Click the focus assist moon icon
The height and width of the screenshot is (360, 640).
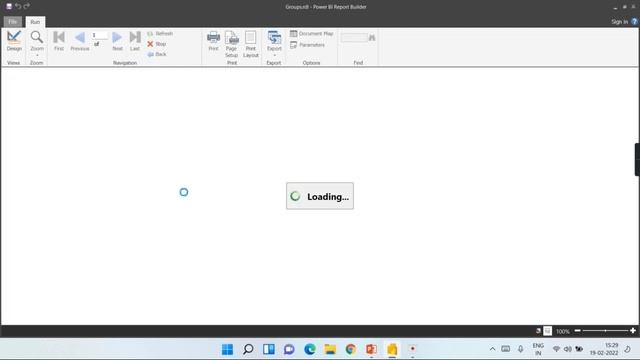point(627,349)
